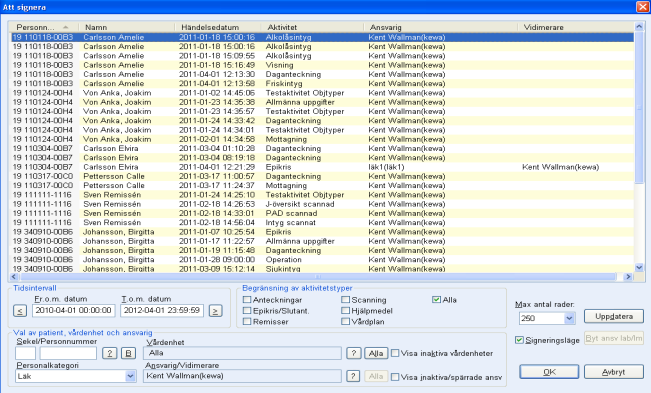Select the Johansson, Birgitta Operation row

click(322, 260)
